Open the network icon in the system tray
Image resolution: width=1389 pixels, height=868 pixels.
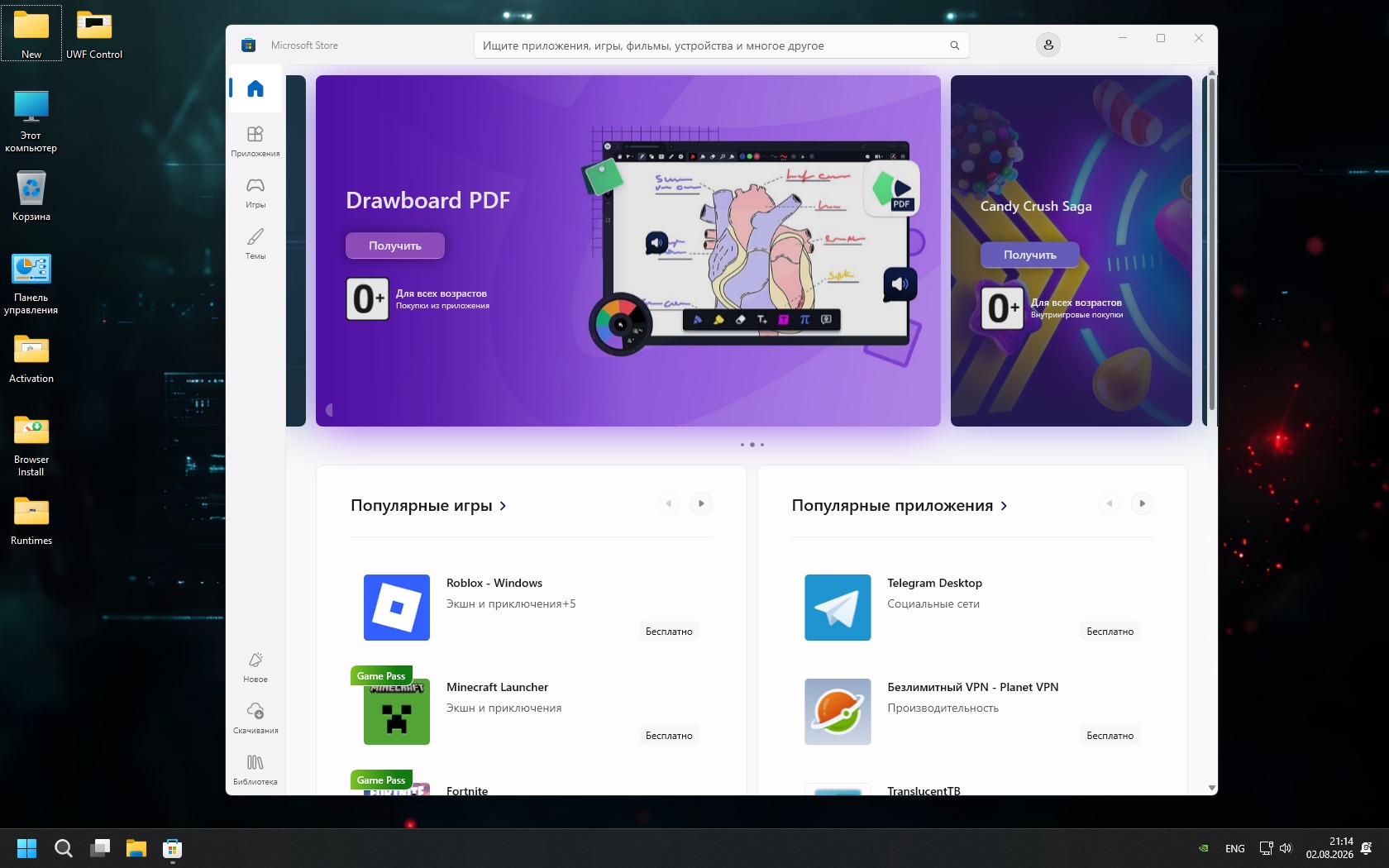click(x=1266, y=848)
